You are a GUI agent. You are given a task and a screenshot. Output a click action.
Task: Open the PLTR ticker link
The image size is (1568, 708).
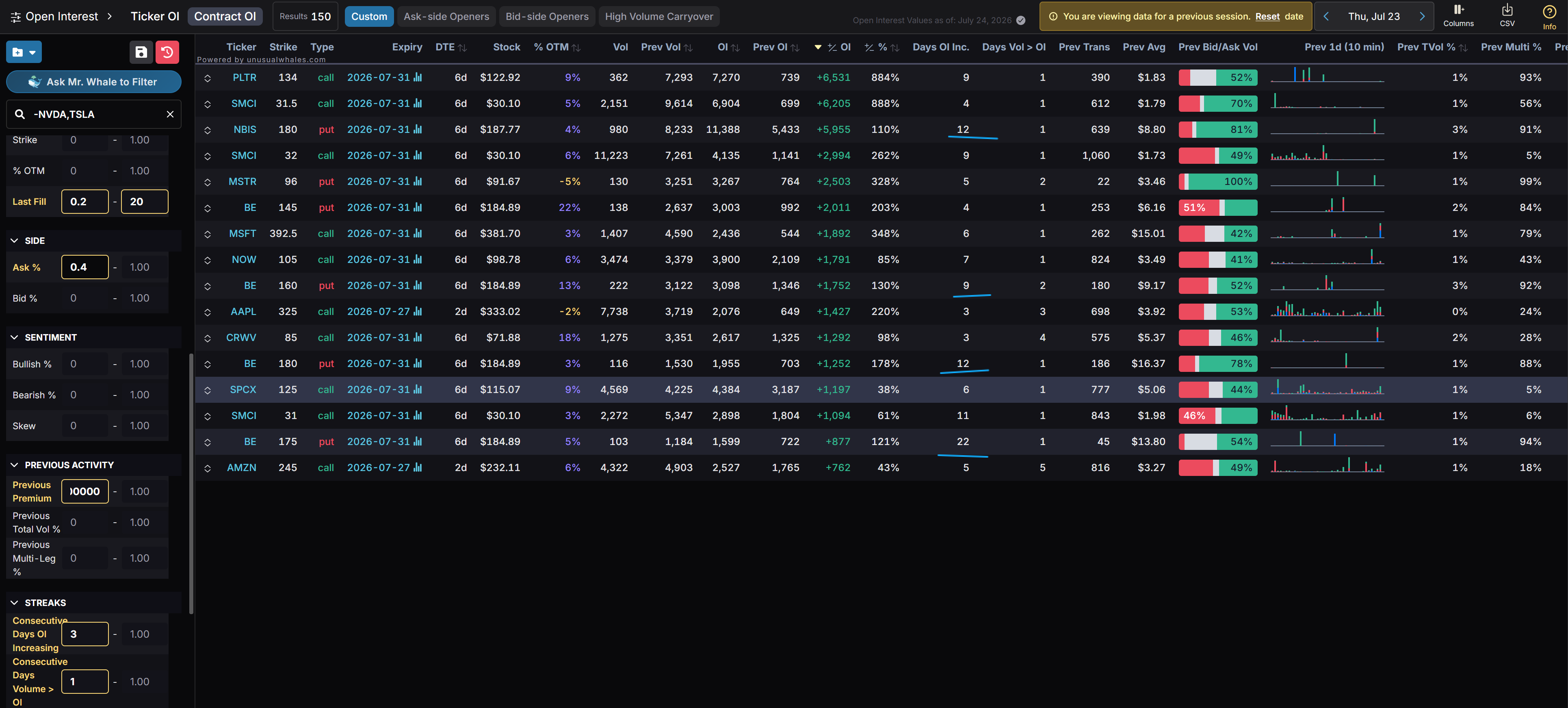click(244, 77)
